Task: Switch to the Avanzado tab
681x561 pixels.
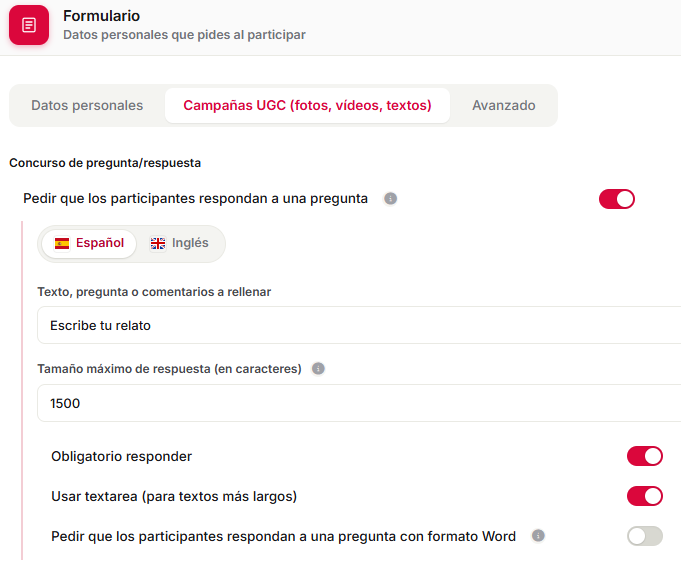Action: click(x=503, y=106)
